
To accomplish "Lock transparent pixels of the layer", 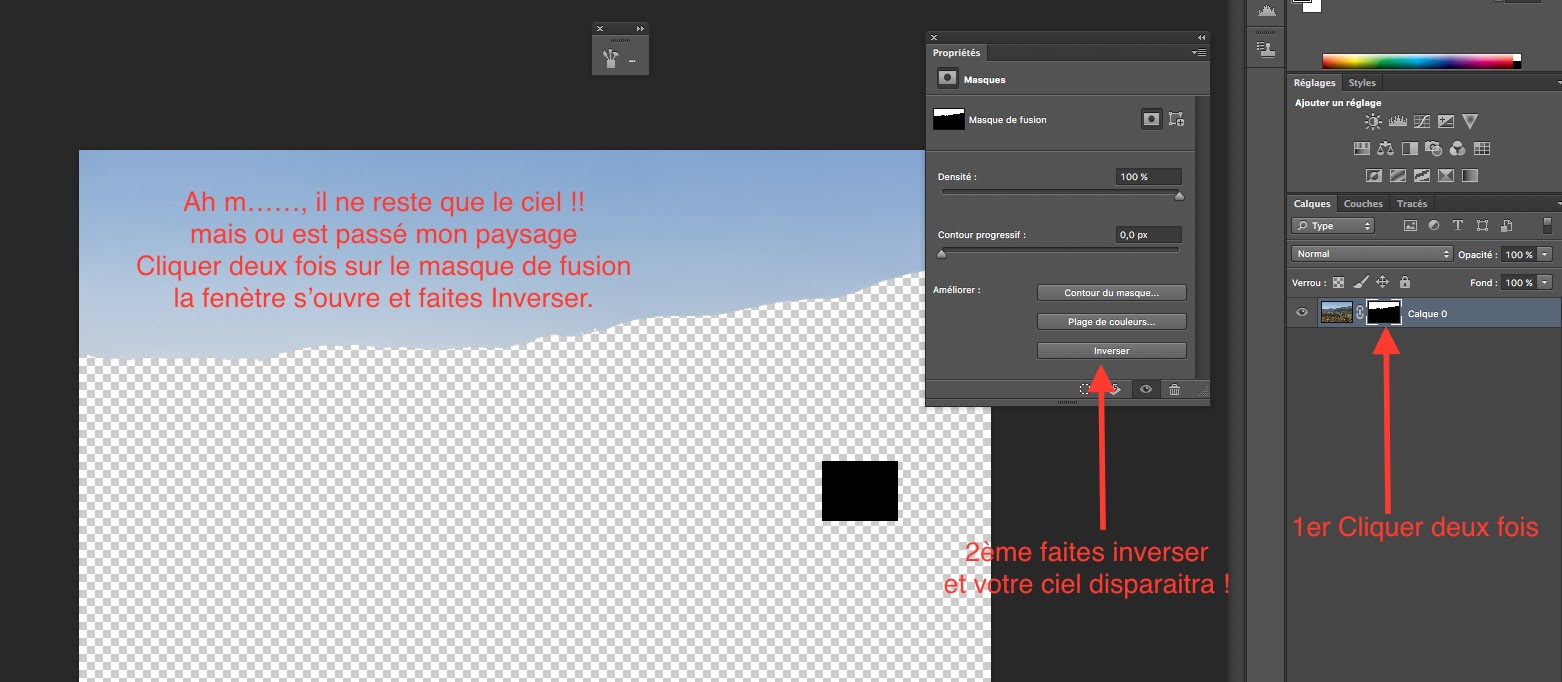I will (x=1339, y=283).
